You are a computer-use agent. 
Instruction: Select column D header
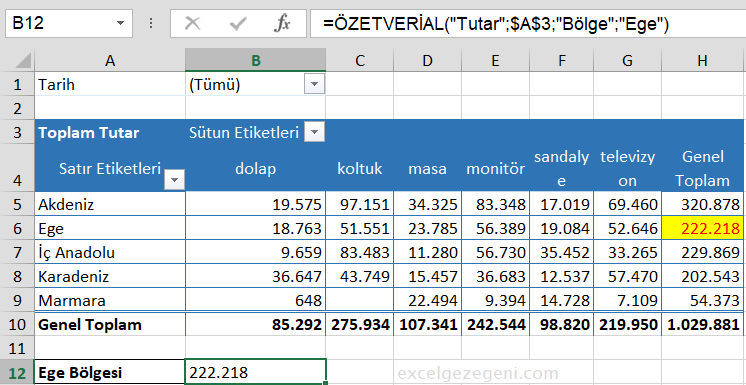pyautogui.click(x=427, y=60)
